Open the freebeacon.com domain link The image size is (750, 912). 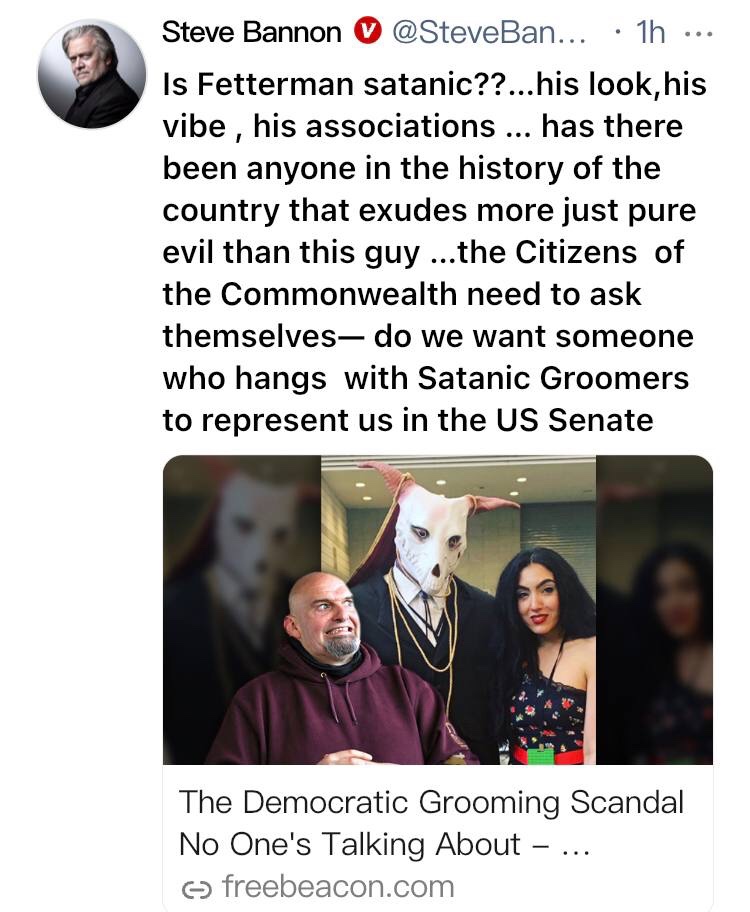click(338, 887)
